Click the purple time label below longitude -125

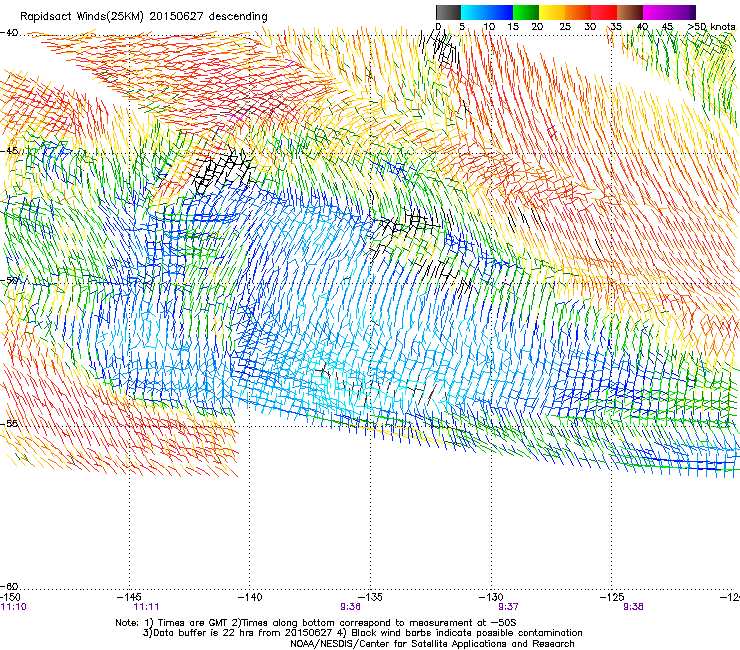633,607
